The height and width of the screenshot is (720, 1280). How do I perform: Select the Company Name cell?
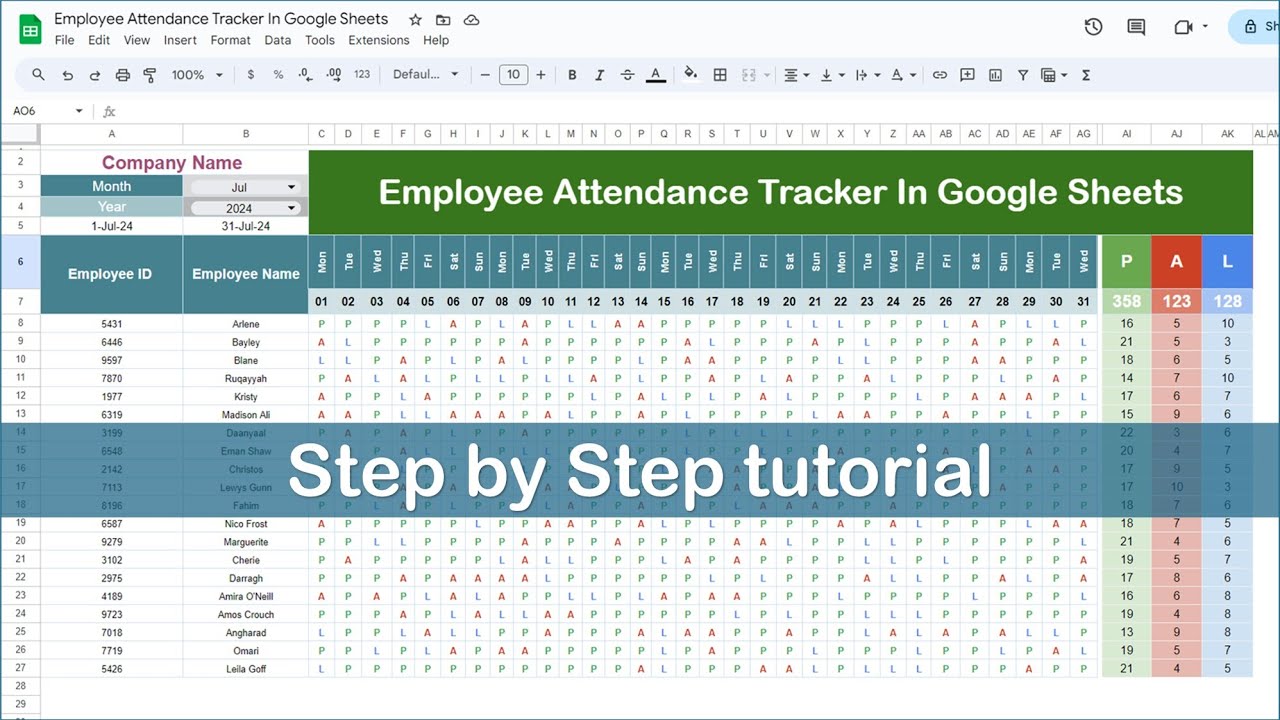point(175,162)
